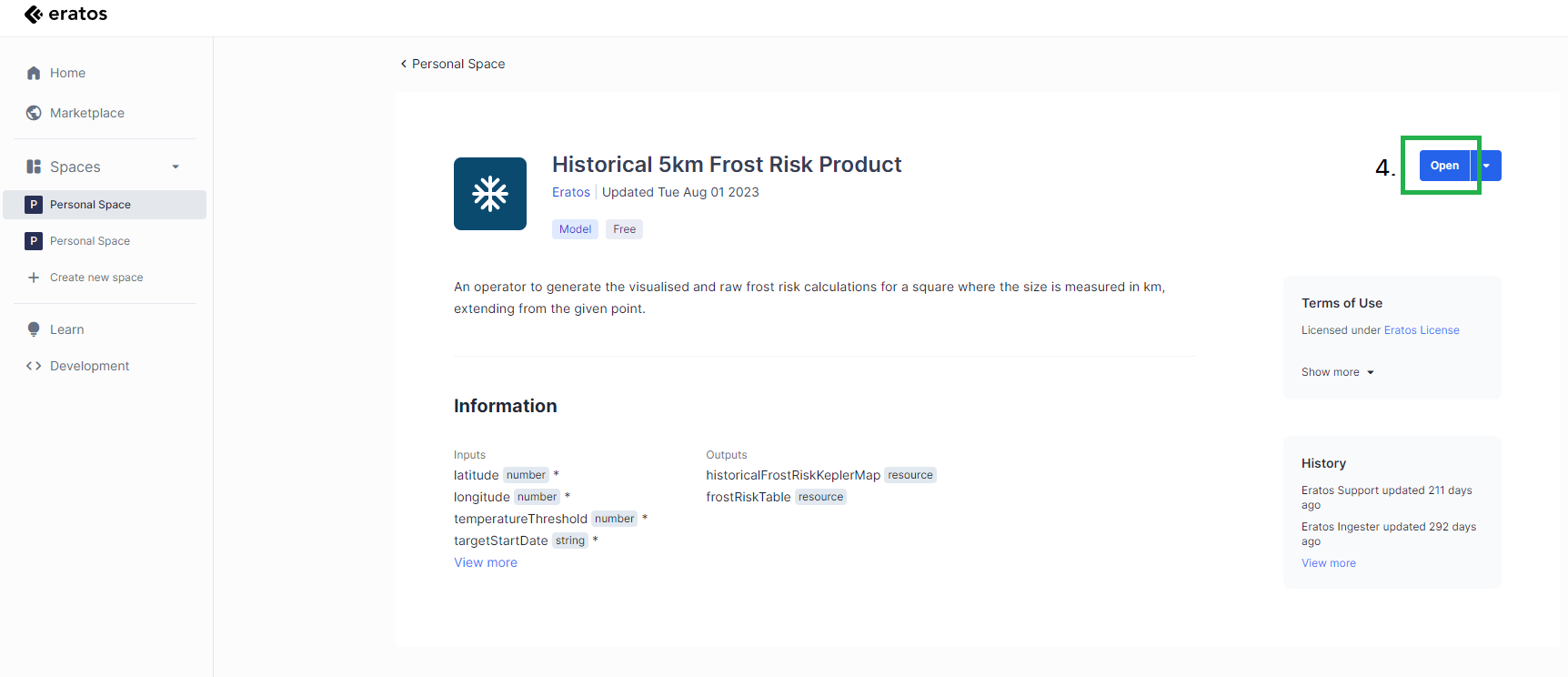Click the Inputs label
Viewport: 1568px width, 677px height.
tap(470, 455)
